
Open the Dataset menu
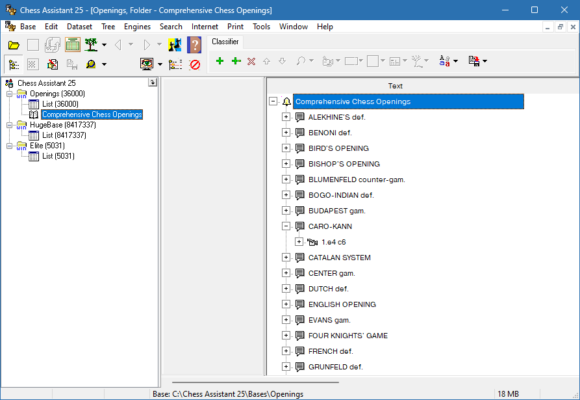pos(79,27)
